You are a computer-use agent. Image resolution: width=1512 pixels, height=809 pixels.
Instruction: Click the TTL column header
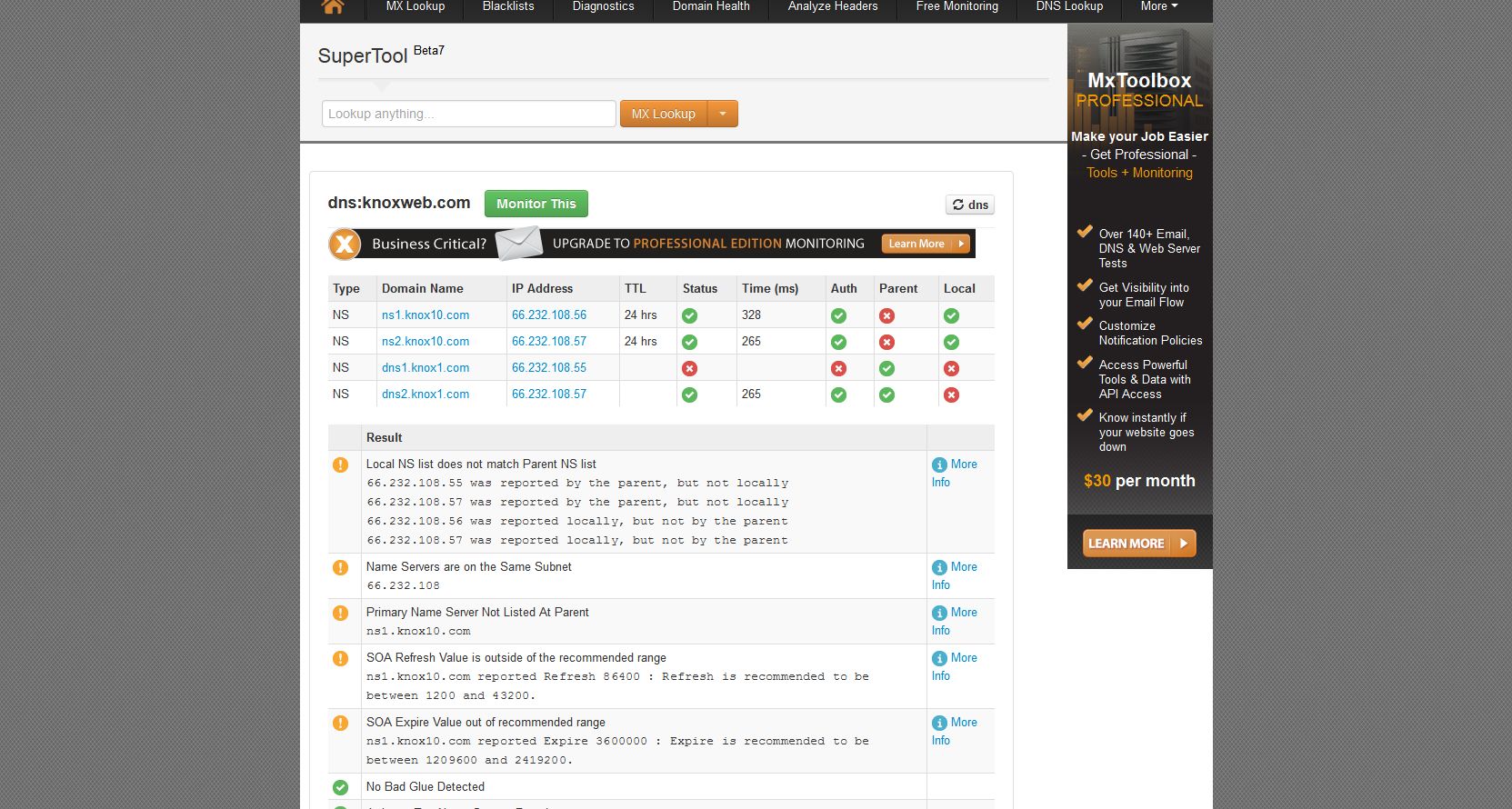636,288
